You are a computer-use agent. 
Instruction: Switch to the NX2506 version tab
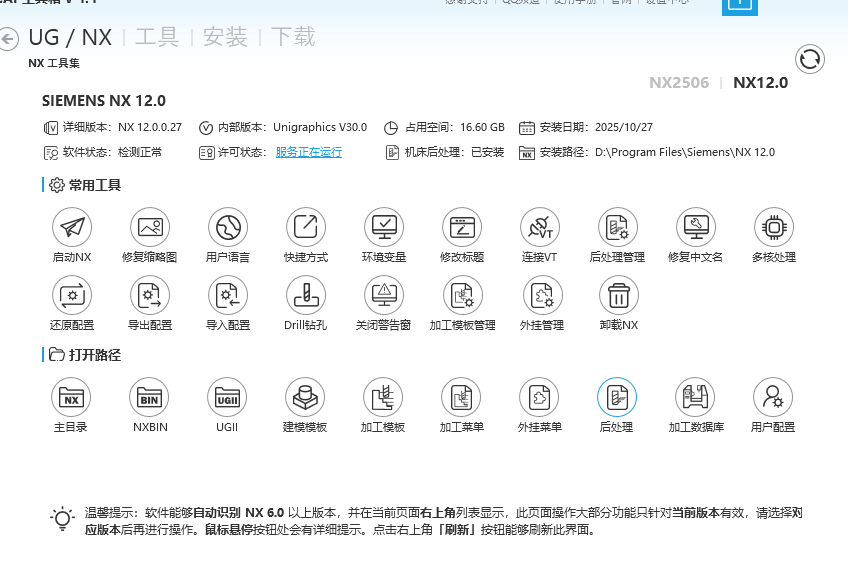[679, 83]
